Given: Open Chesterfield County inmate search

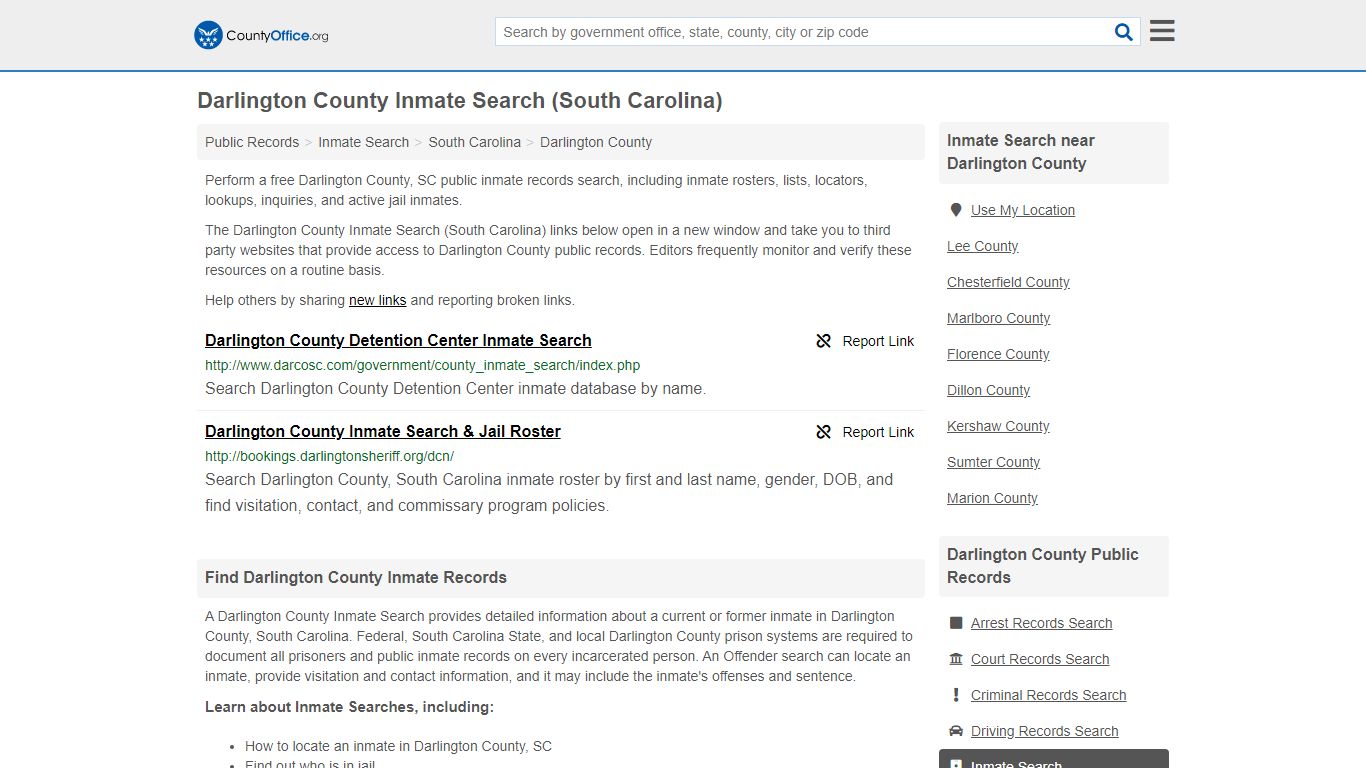Looking at the screenshot, I should (x=1008, y=282).
